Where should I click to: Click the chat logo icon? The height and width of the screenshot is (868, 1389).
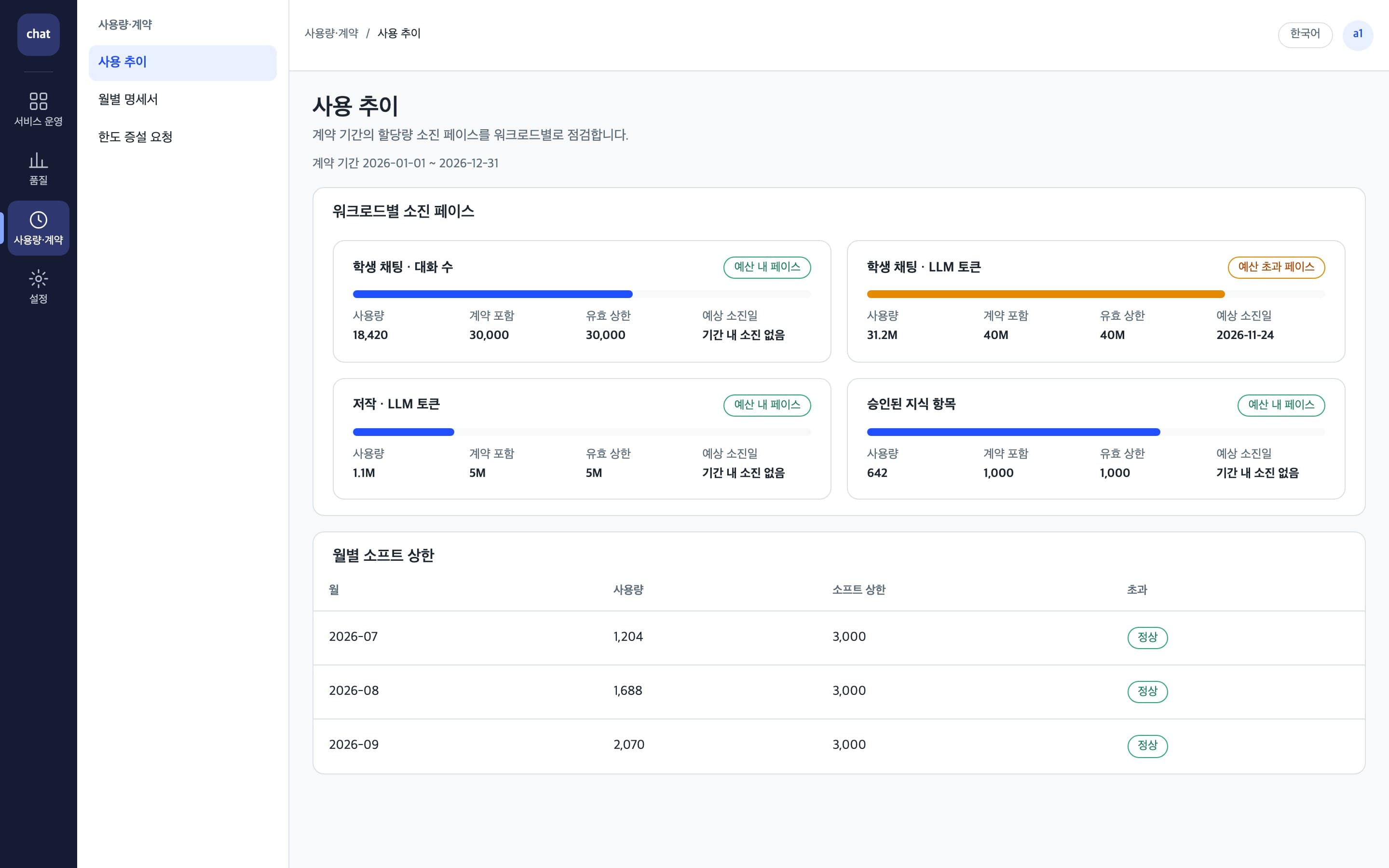[x=39, y=34]
